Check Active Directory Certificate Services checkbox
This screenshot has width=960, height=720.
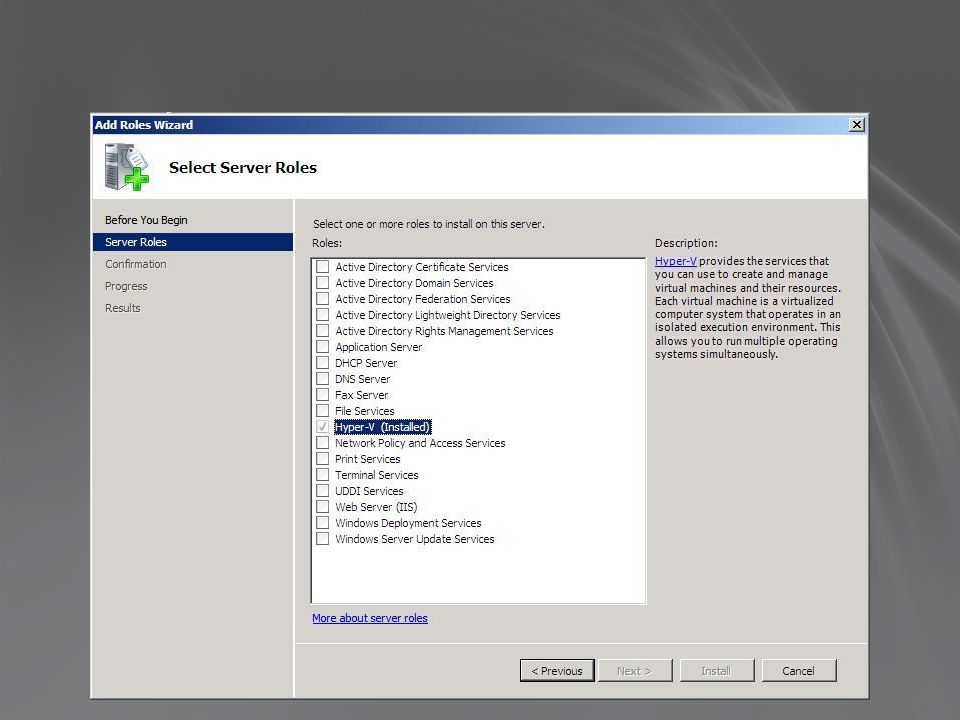[x=323, y=267]
